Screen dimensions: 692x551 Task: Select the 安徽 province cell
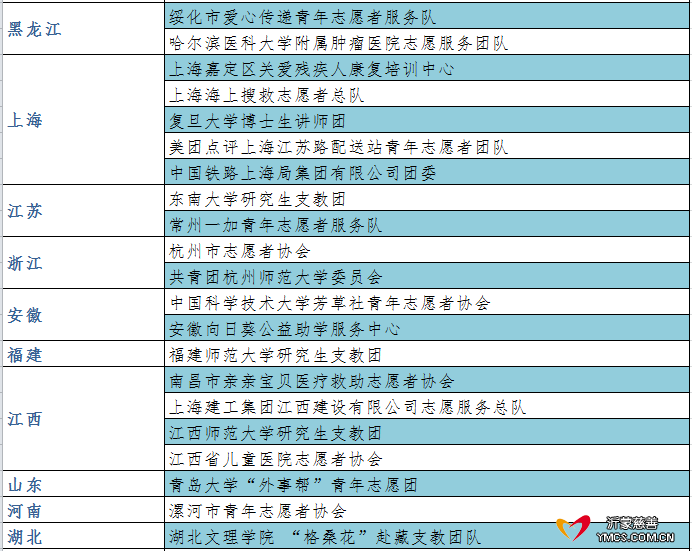click(x=83, y=315)
